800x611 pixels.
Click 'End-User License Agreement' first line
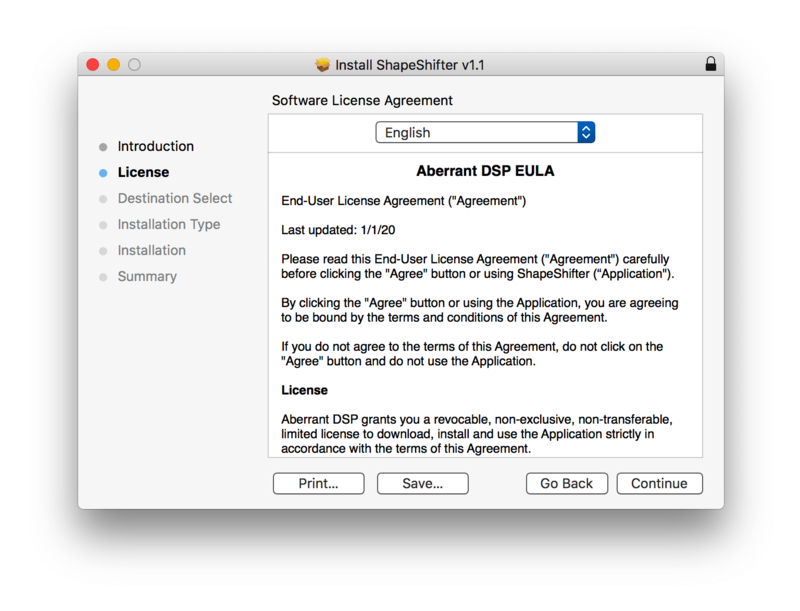403,201
